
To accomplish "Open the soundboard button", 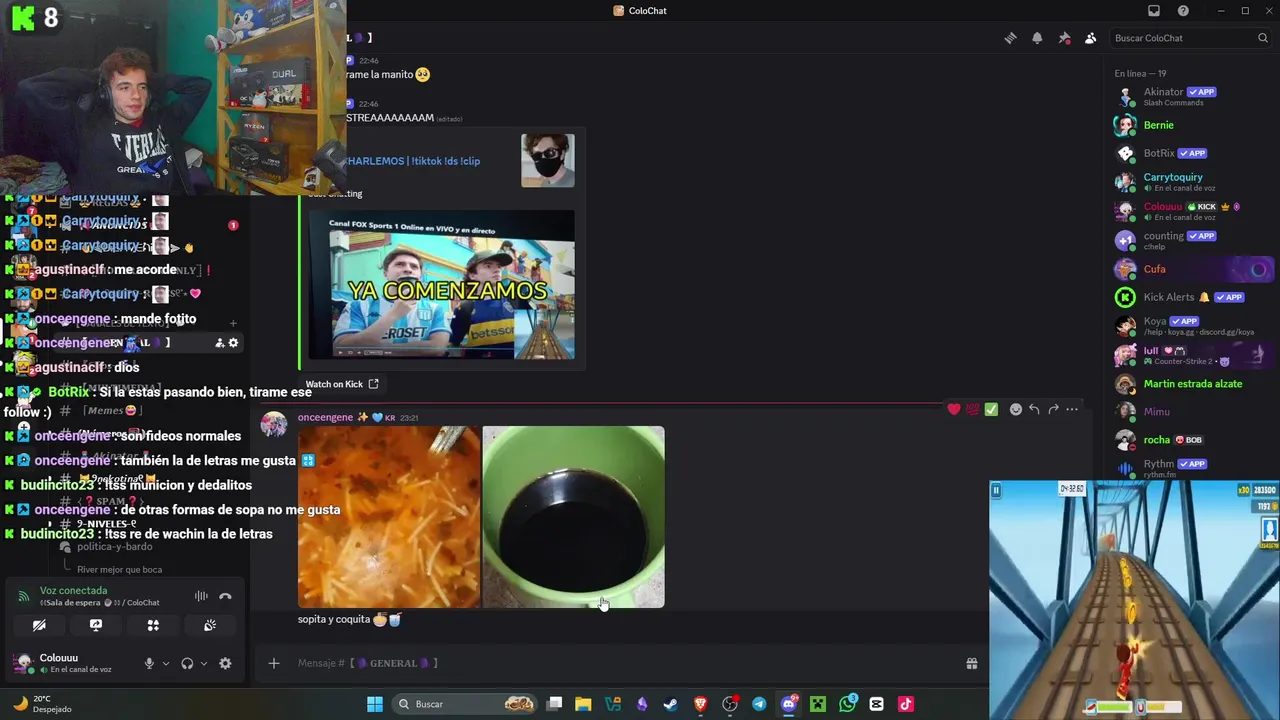I will pos(210,625).
